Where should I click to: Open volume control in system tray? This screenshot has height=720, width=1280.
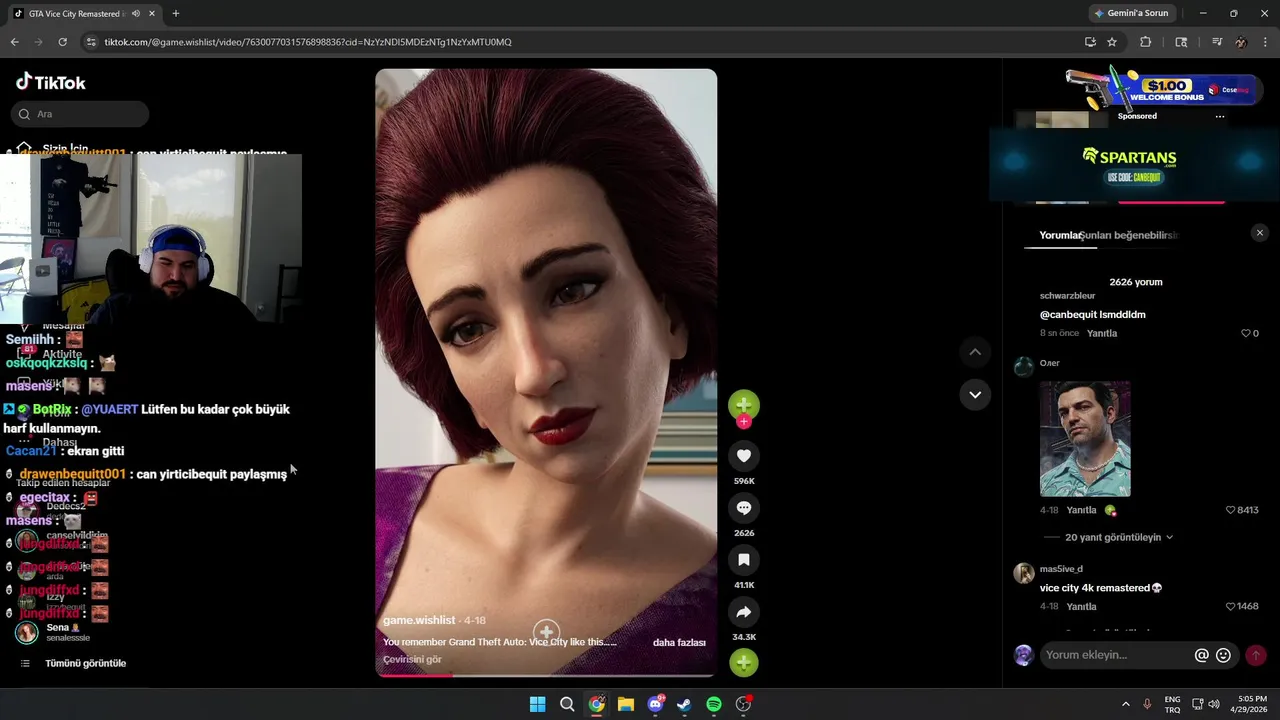coord(1214,704)
